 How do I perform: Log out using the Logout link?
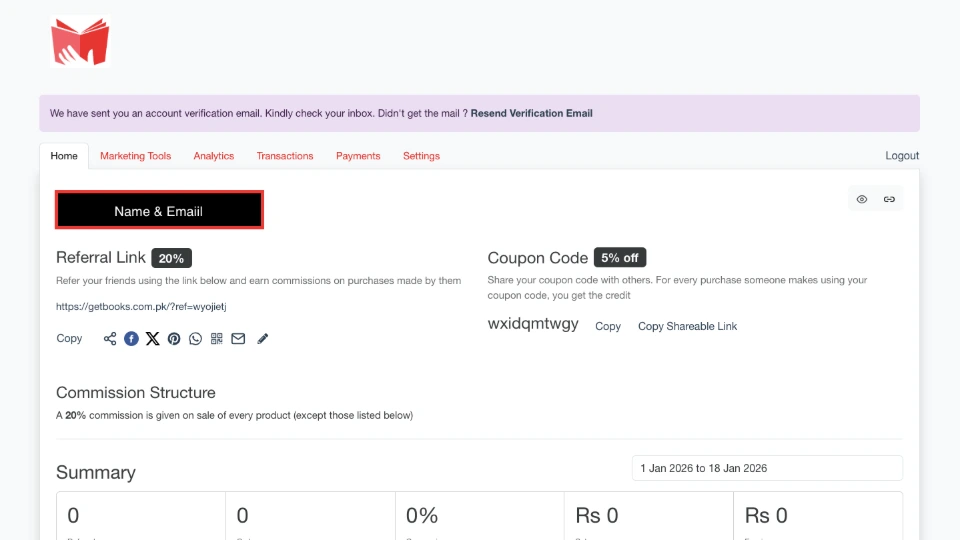click(901, 156)
